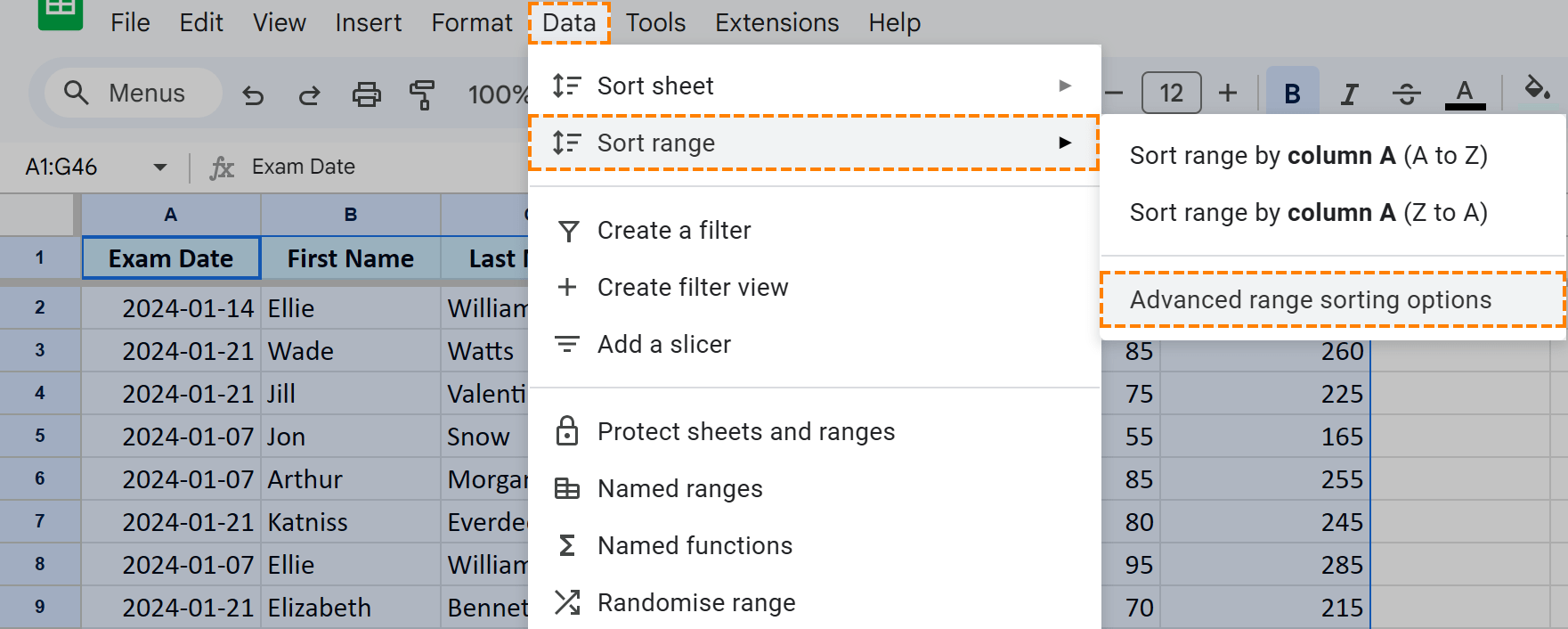The height and width of the screenshot is (629, 1568).
Task: Click the cell containing Katniss
Action: click(351, 522)
